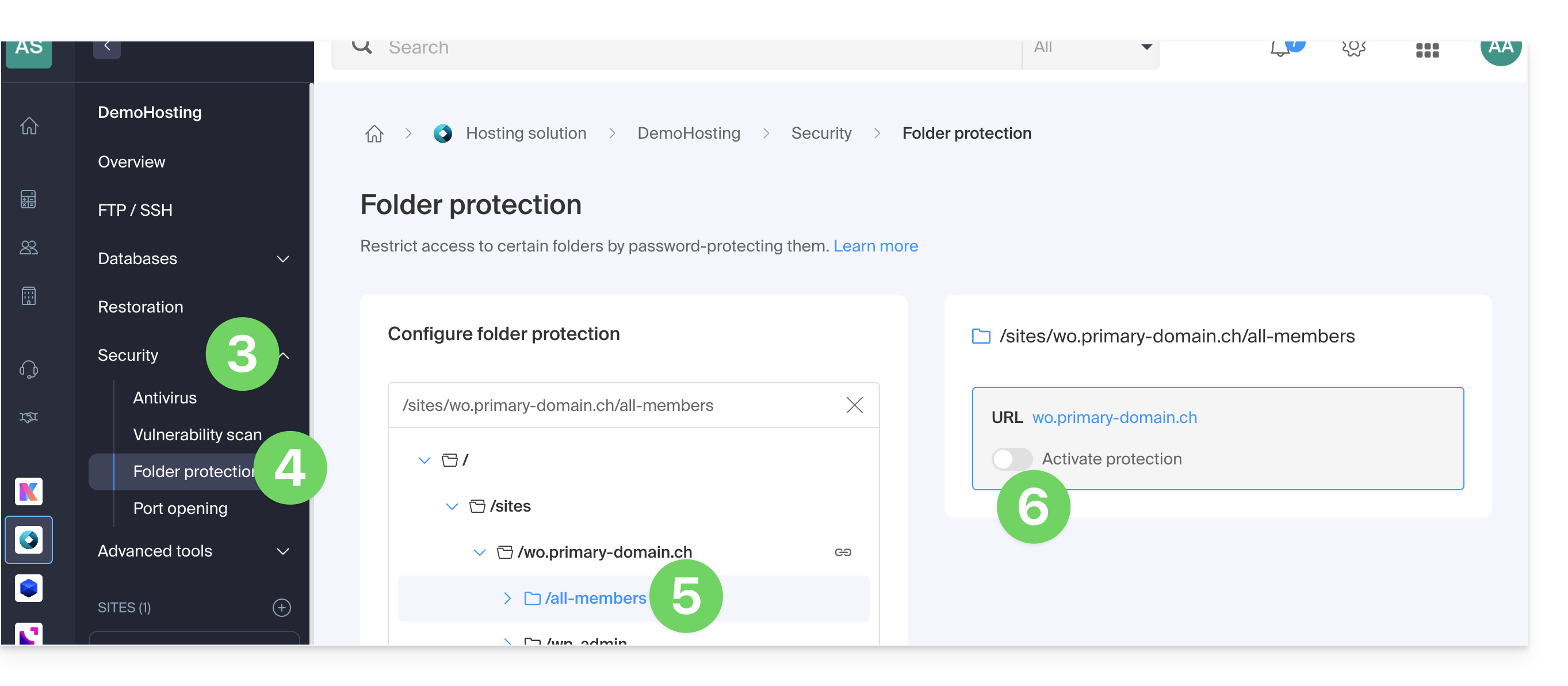Image resolution: width=1568 pixels, height=686 pixels.
Task: Select the /all-members folder in the tree
Action: (x=595, y=599)
